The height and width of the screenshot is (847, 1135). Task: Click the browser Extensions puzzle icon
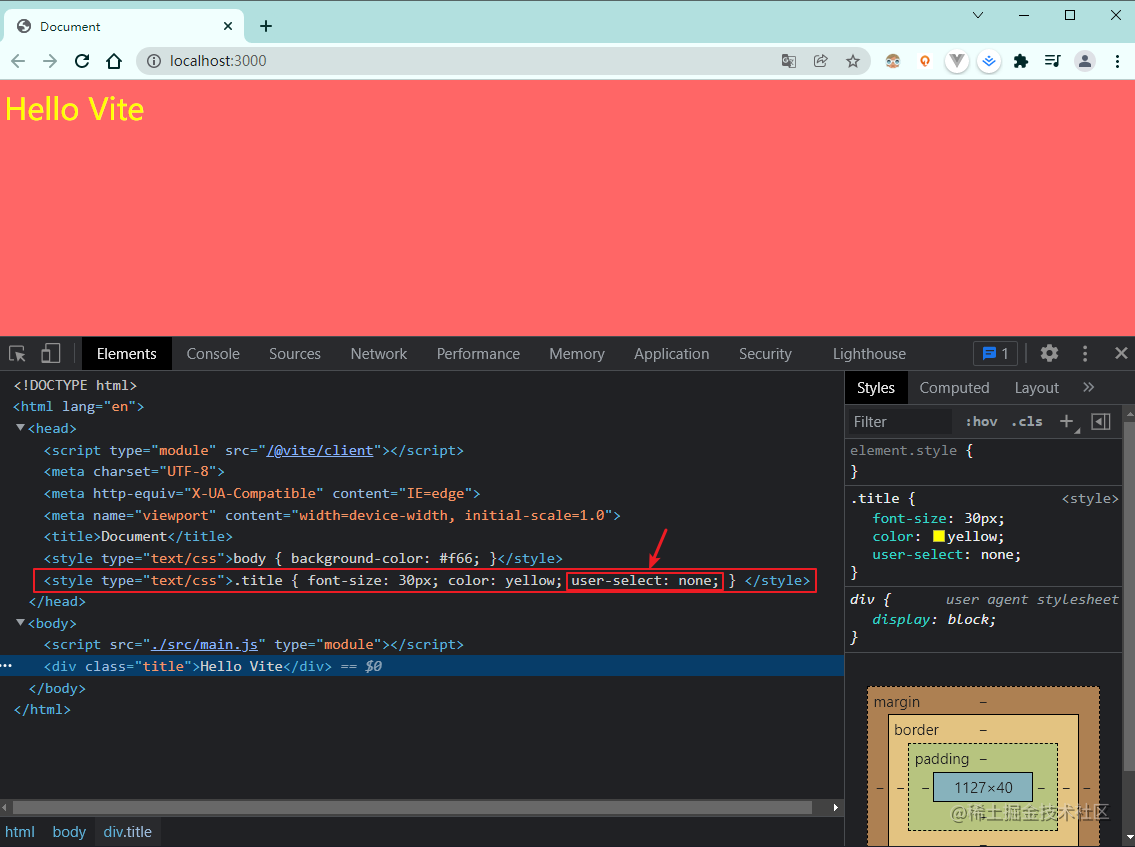point(1021,61)
